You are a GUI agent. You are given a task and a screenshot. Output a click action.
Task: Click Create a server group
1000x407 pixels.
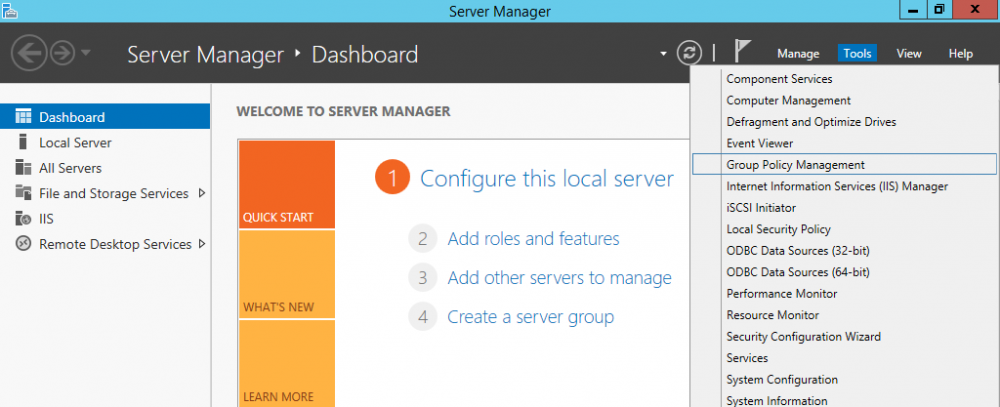click(x=531, y=316)
